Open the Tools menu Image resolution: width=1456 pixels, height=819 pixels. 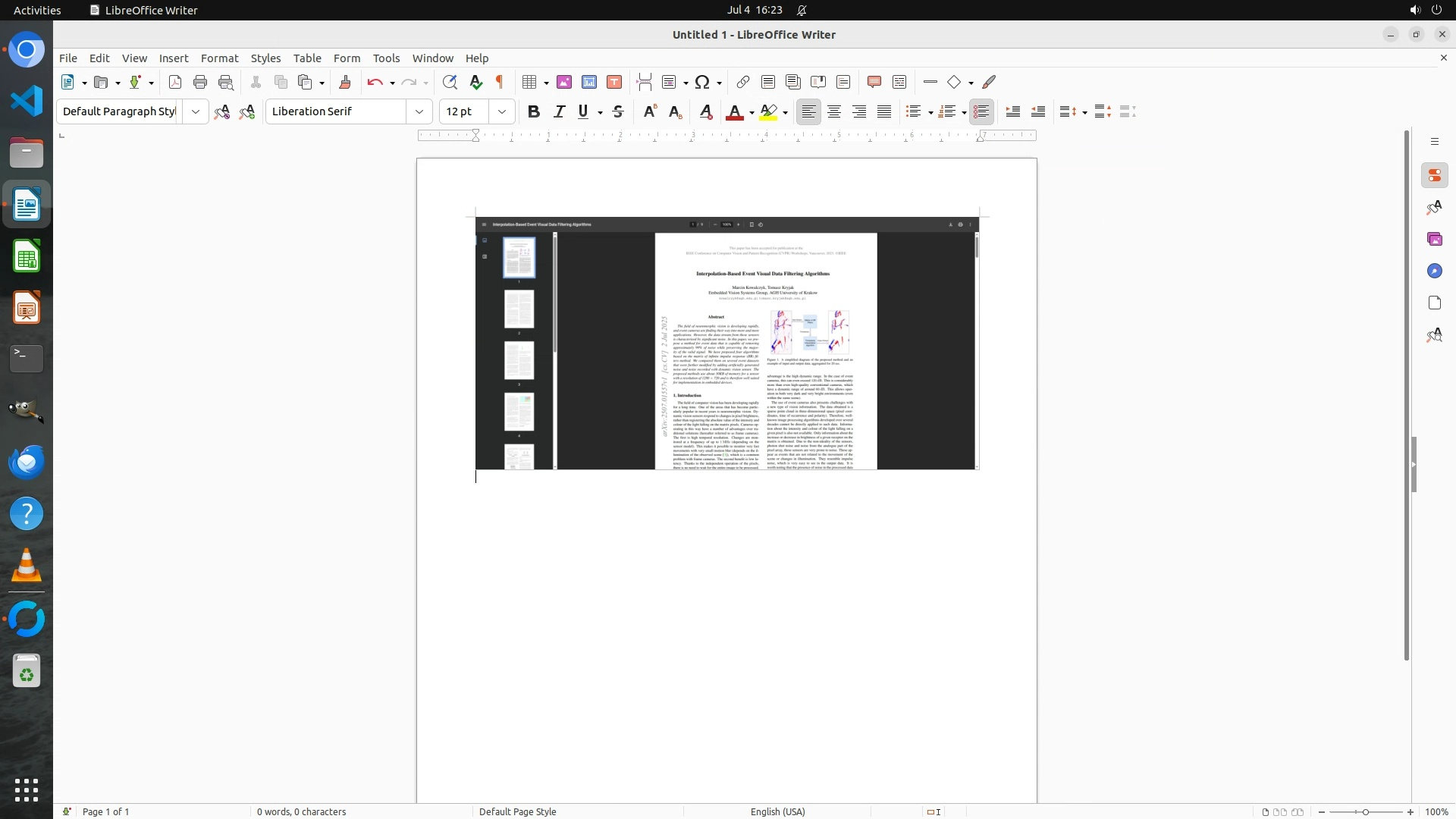pyautogui.click(x=386, y=58)
